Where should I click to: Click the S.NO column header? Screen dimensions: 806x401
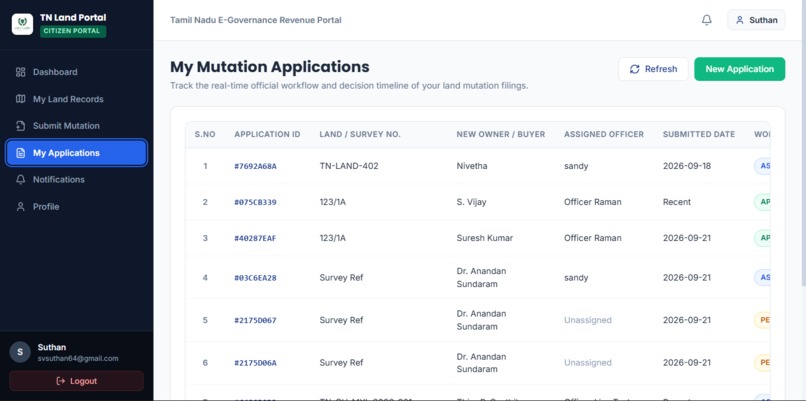pyautogui.click(x=205, y=134)
